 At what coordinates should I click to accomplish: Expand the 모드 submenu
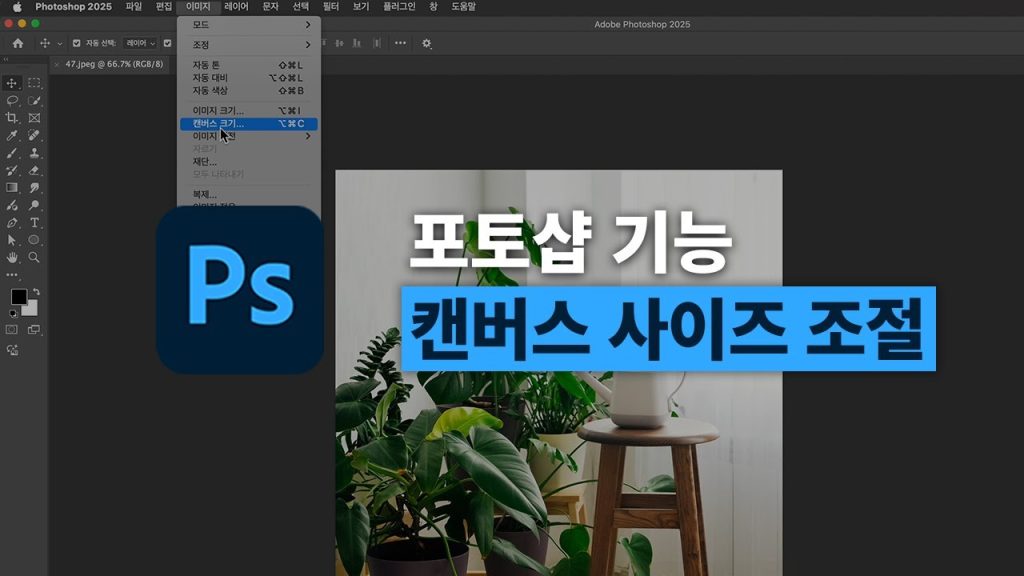point(250,24)
